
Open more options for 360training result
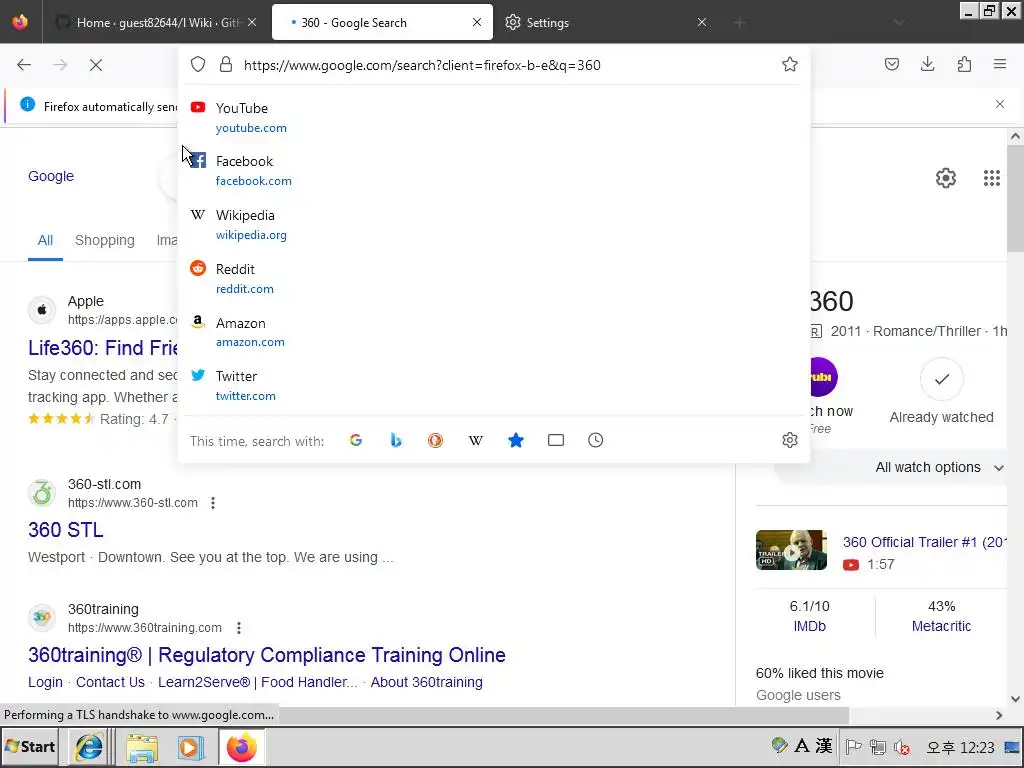[239, 628]
